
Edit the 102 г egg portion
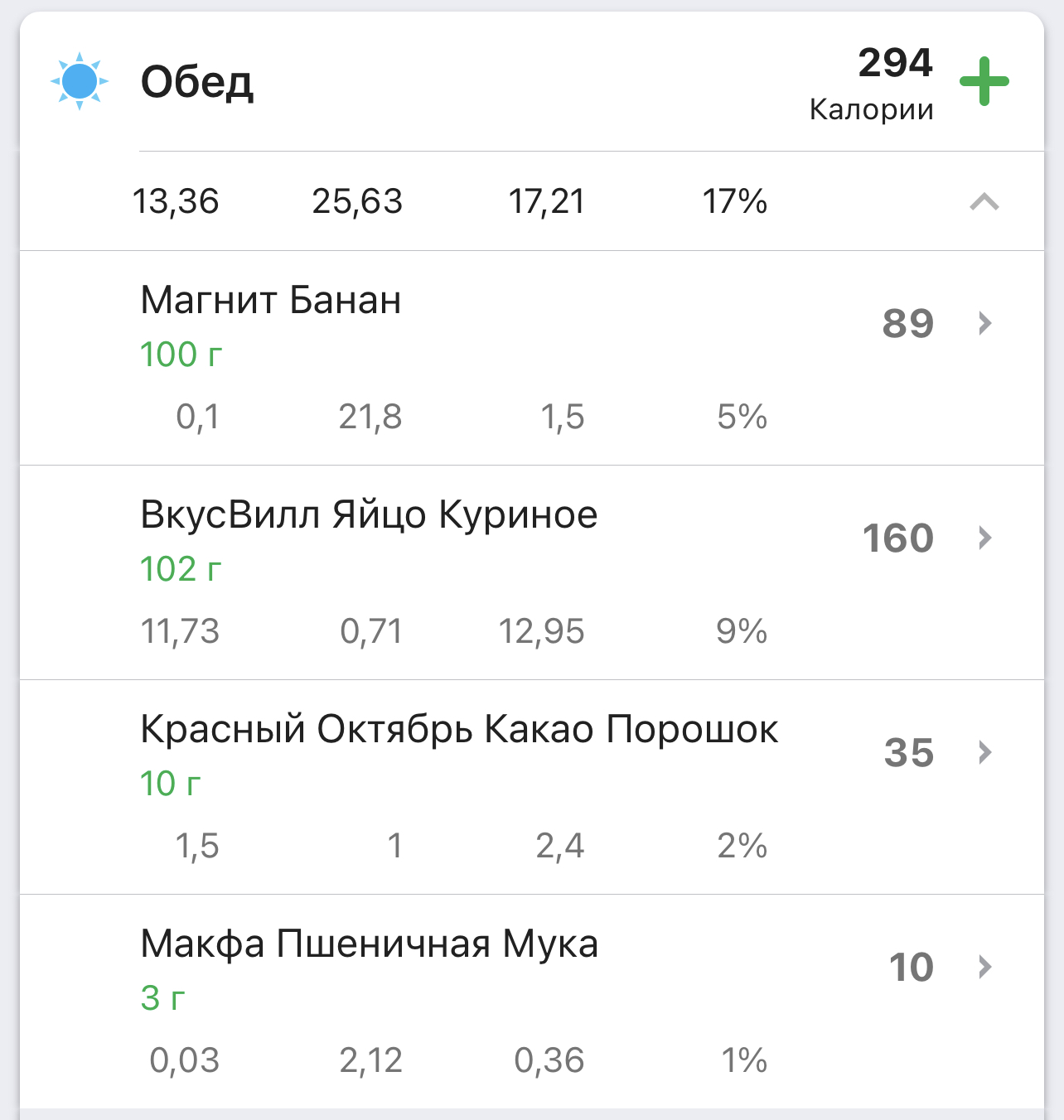pos(181,569)
